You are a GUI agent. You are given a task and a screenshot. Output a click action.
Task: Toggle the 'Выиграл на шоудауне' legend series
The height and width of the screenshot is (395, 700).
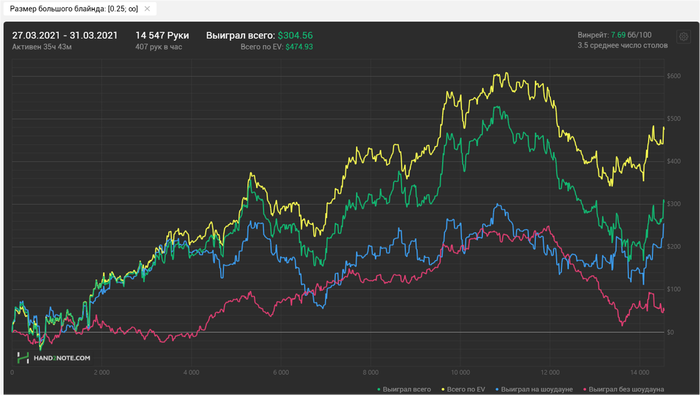click(x=534, y=389)
